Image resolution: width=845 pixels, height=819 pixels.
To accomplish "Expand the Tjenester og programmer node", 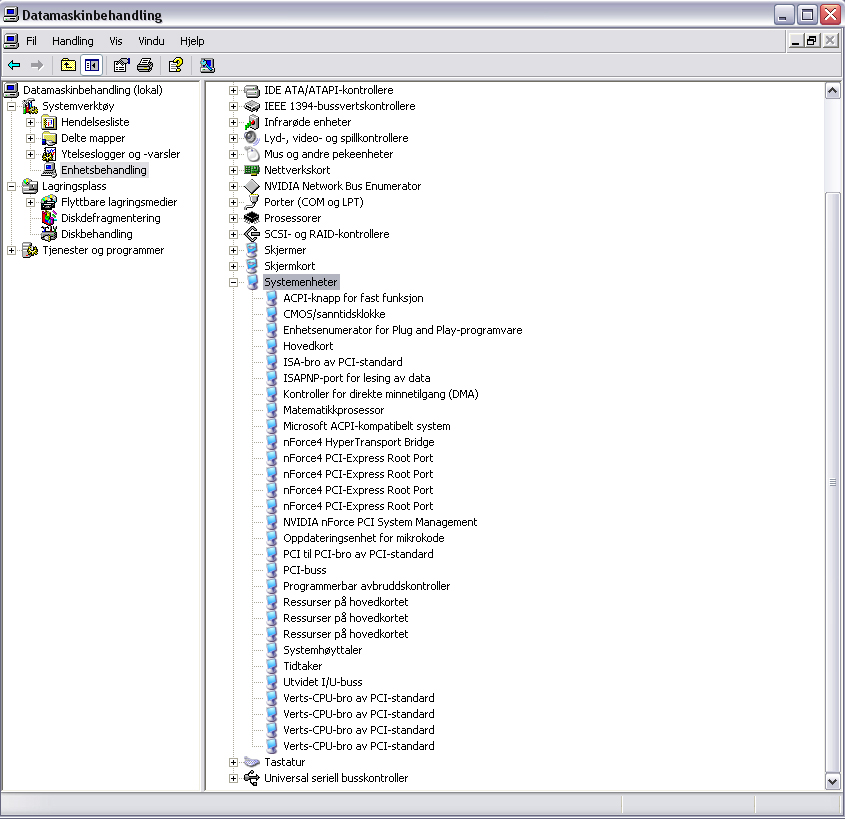I will click(11, 250).
